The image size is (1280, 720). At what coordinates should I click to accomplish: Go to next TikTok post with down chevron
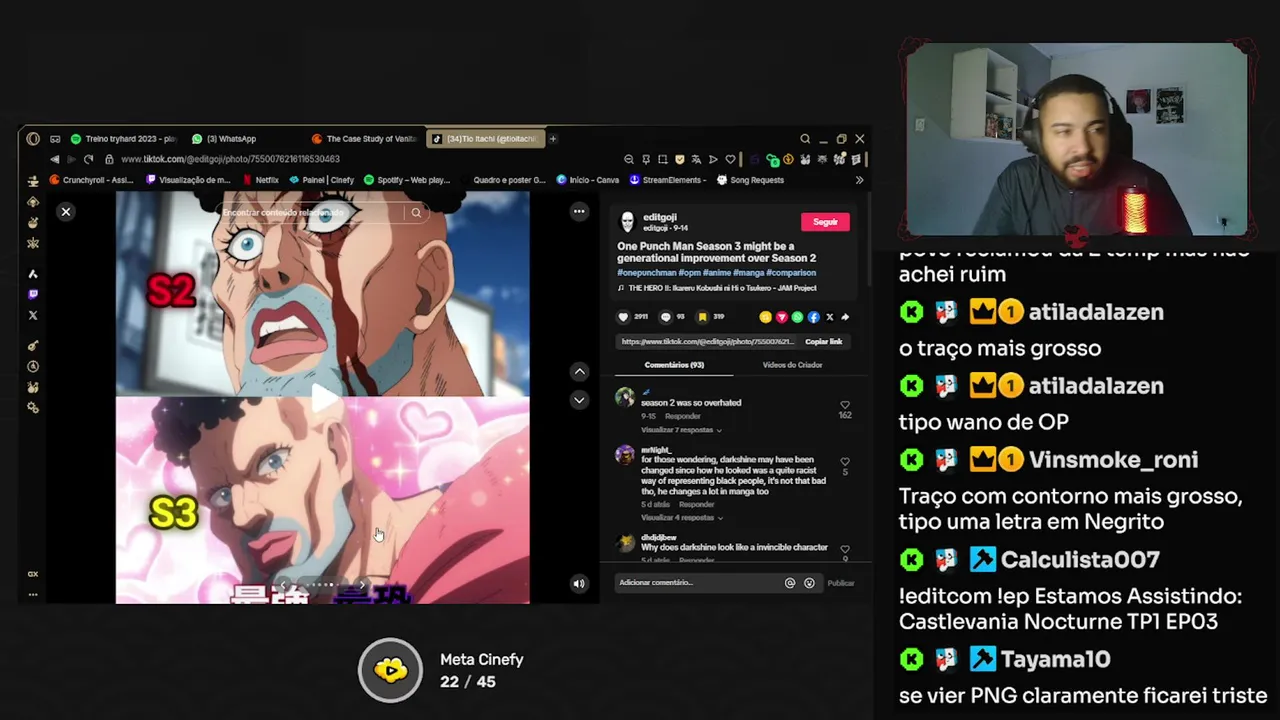(x=579, y=400)
